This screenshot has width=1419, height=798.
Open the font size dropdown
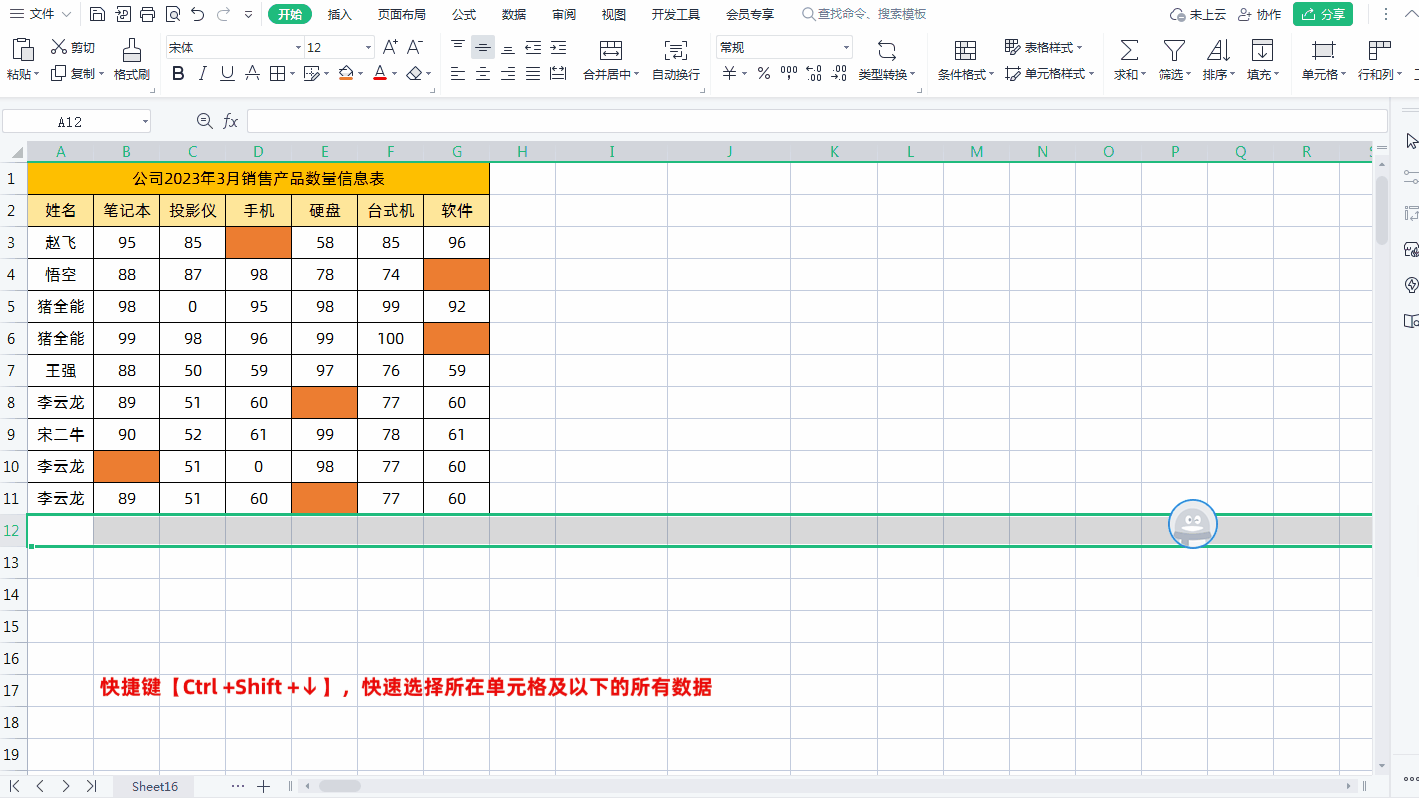click(x=369, y=48)
